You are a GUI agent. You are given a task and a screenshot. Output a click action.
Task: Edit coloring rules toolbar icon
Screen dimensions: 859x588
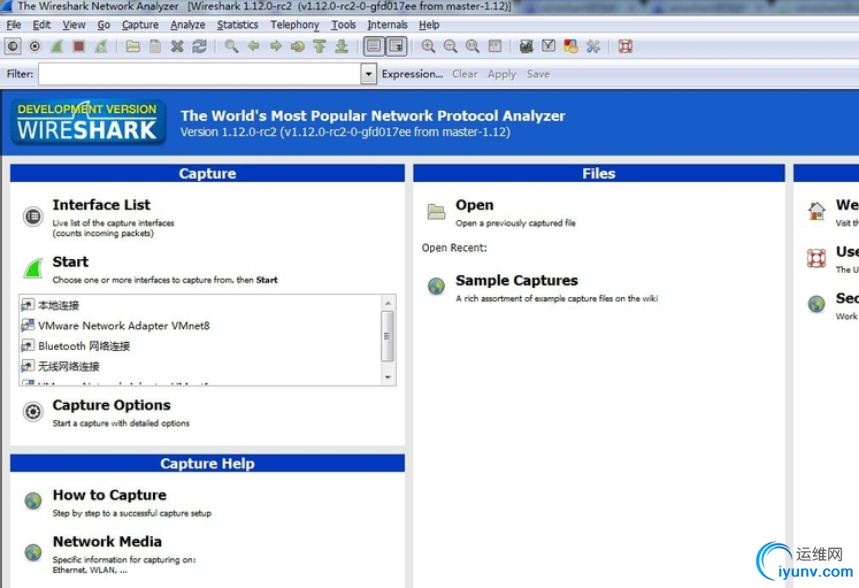coord(570,47)
